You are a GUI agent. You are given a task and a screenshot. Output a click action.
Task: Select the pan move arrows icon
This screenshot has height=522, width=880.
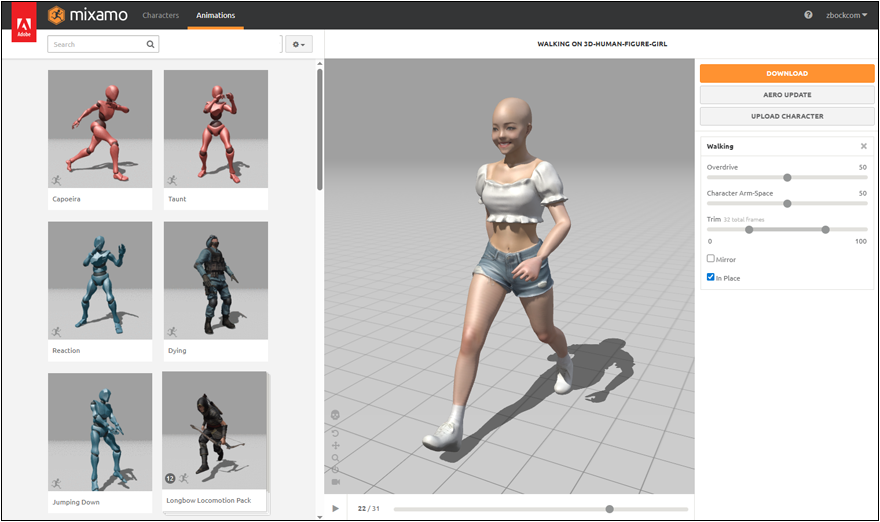point(335,445)
